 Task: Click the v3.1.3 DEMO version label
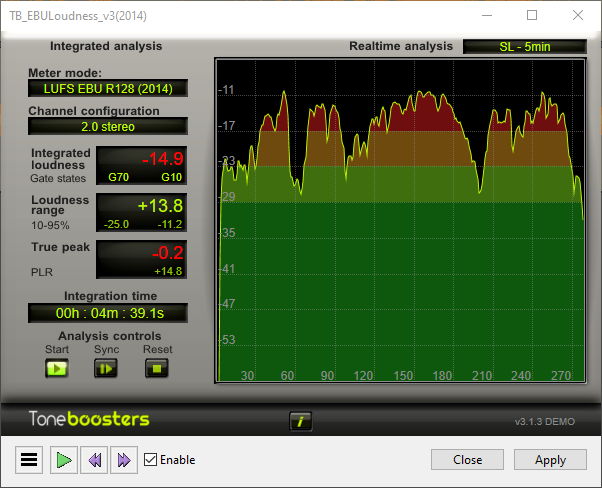point(545,422)
